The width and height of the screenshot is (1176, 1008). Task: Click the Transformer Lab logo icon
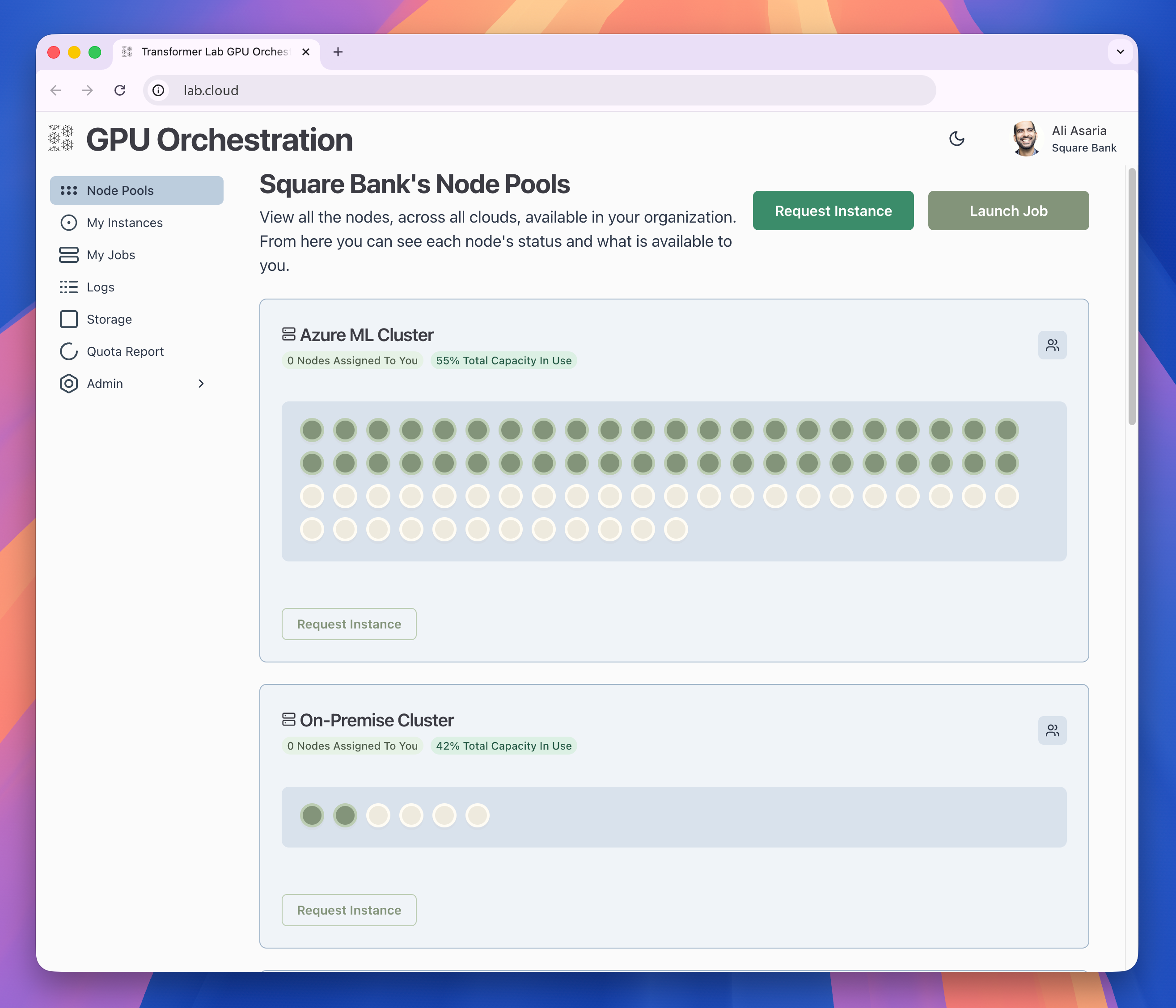pyautogui.click(x=61, y=139)
